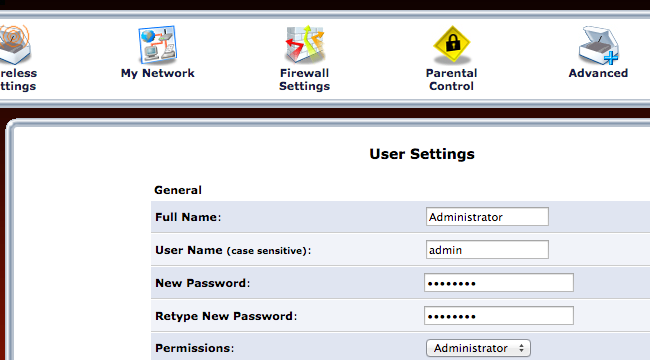The height and width of the screenshot is (360, 650).
Task: Open the Advanced router icon
Action: pyautogui.click(x=599, y=46)
